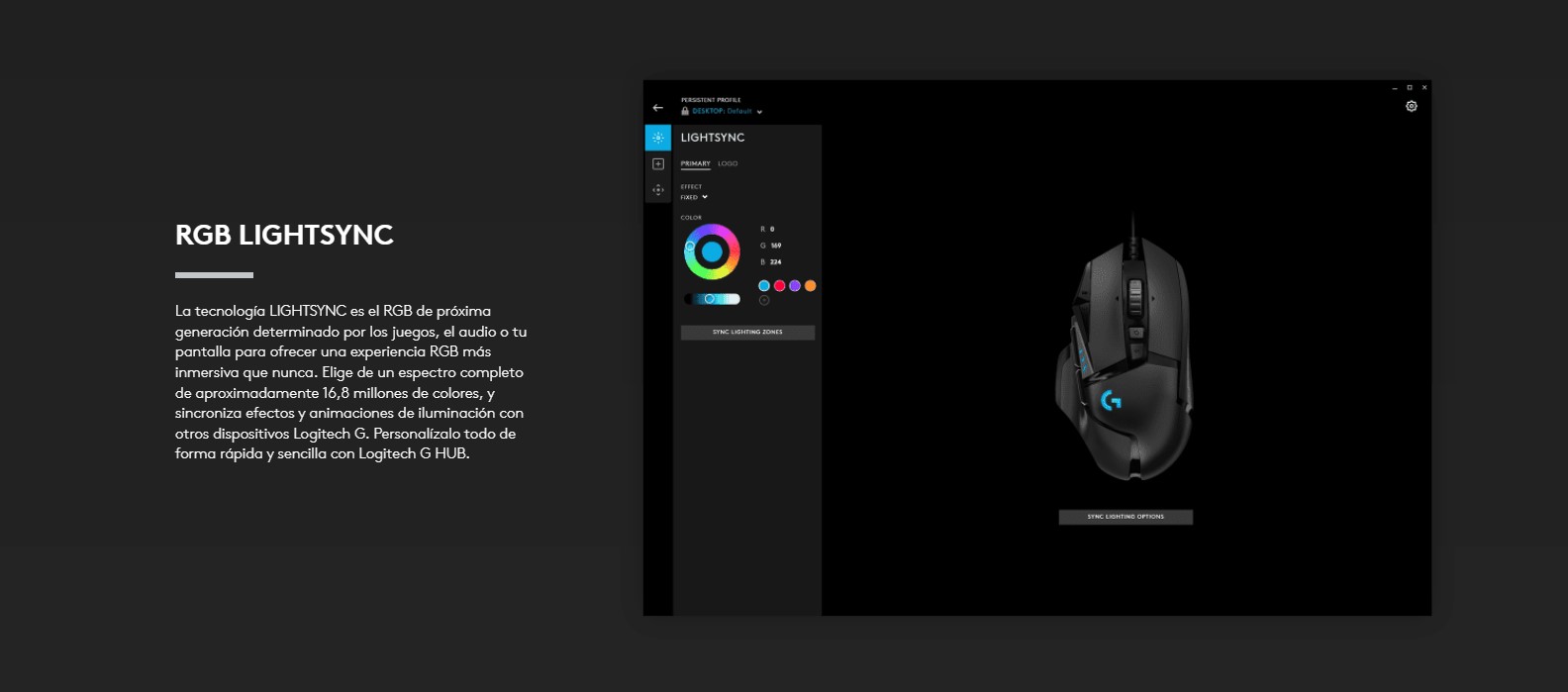Click the glowing G logo on mouse
This screenshot has width=1568, height=692.
click(1112, 400)
